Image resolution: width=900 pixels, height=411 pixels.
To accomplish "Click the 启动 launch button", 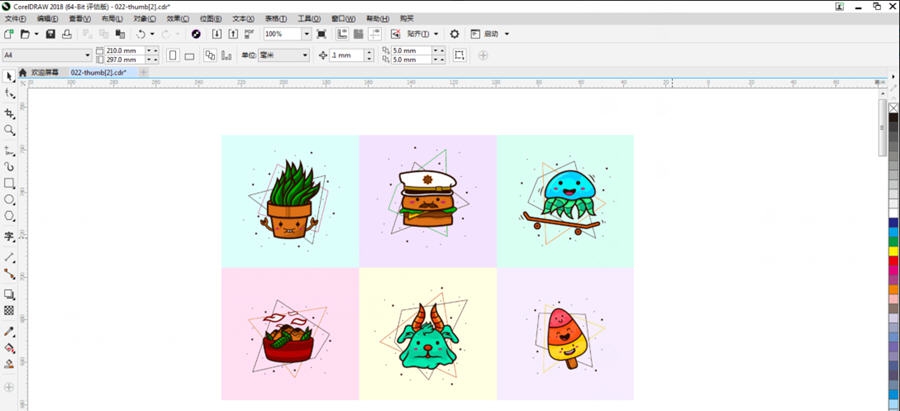I will pos(491,34).
